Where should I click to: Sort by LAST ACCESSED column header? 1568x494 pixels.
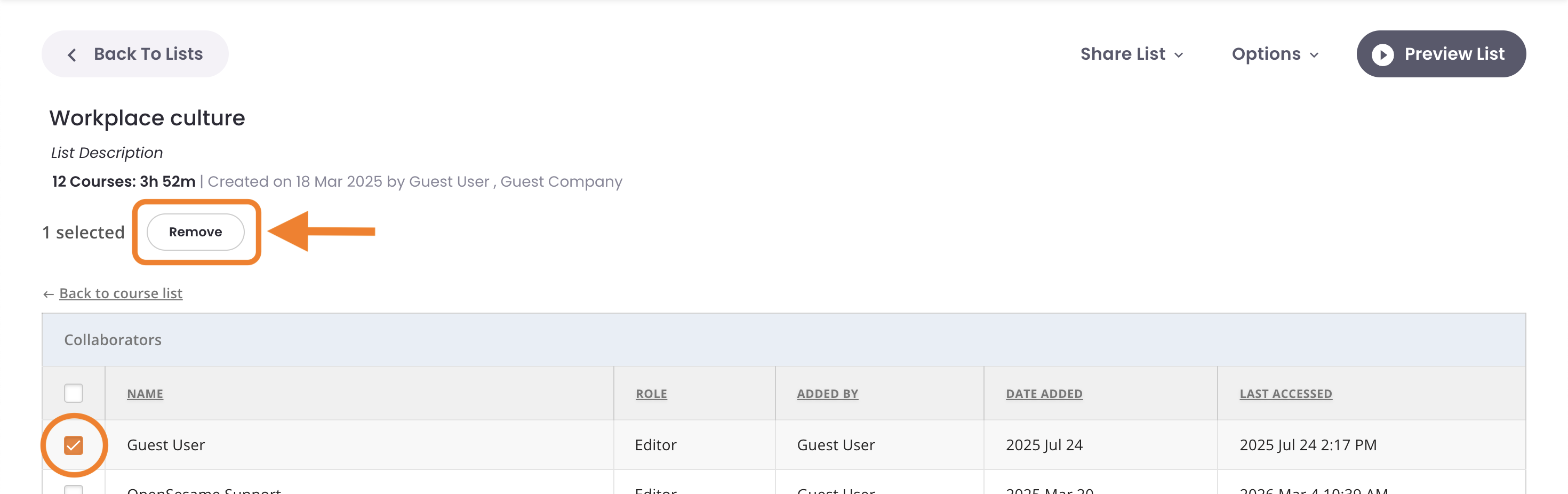click(1285, 394)
